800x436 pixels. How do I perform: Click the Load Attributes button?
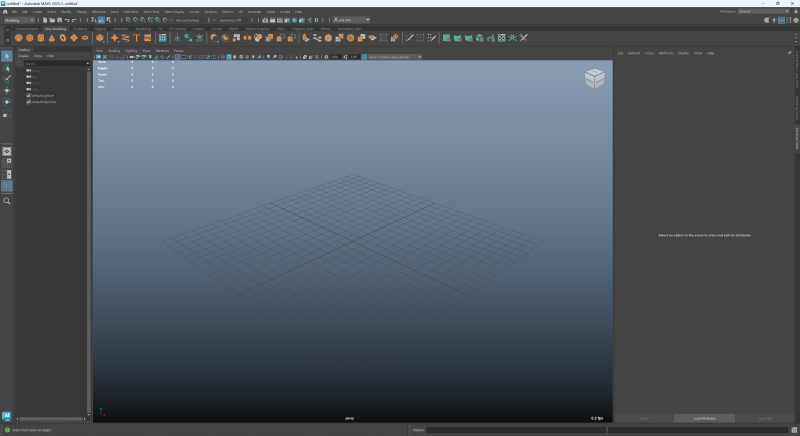[704, 418]
